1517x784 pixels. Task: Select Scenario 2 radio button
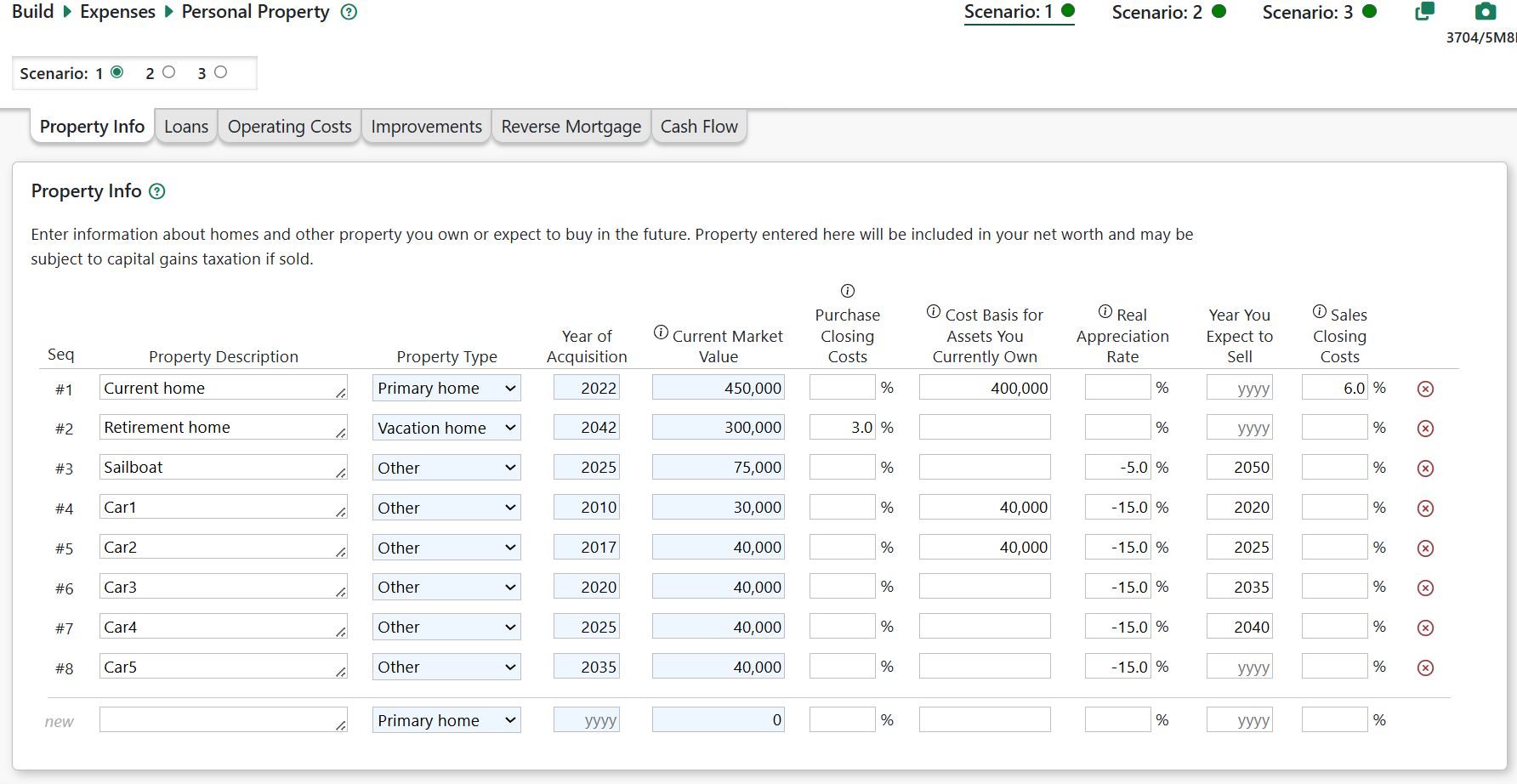click(169, 72)
